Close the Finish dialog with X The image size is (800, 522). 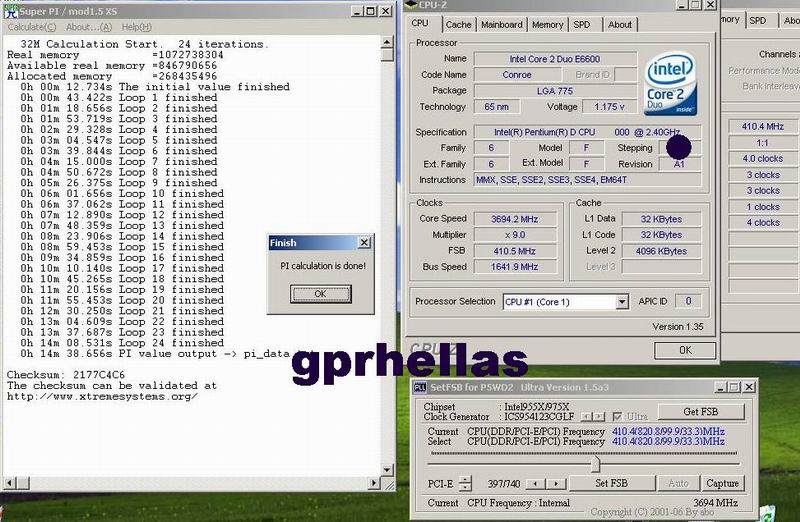pyautogui.click(x=364, y=243)
